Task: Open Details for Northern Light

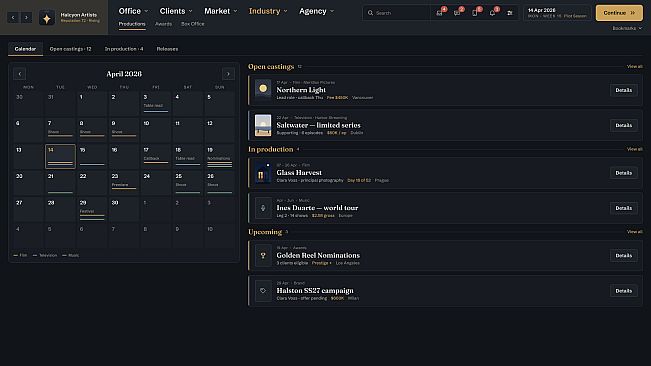Action: [x=624, y=90]
